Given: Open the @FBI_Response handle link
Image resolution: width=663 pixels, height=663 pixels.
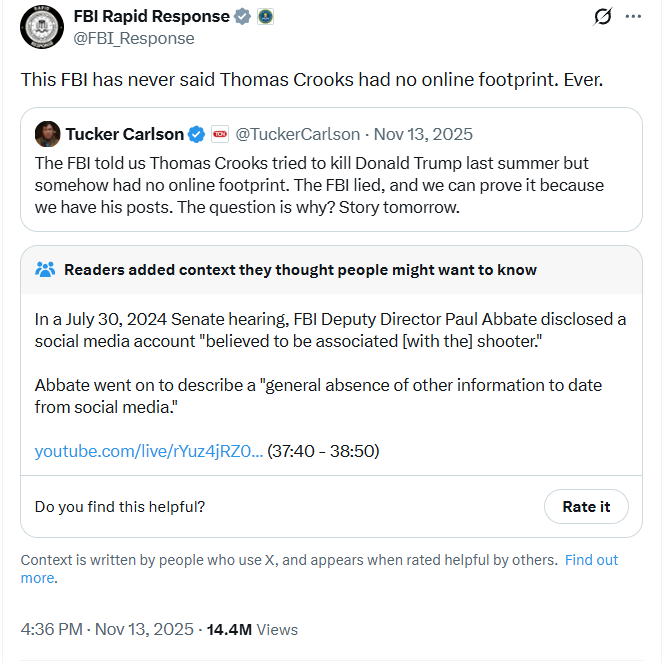Looking at the screenshot, I should point(133,38).
